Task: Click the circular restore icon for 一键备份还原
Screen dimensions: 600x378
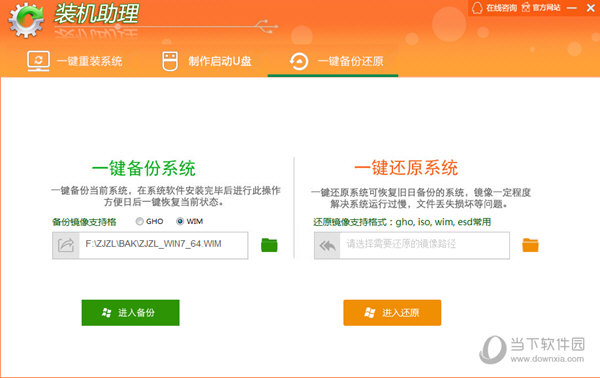Action: 299,61
